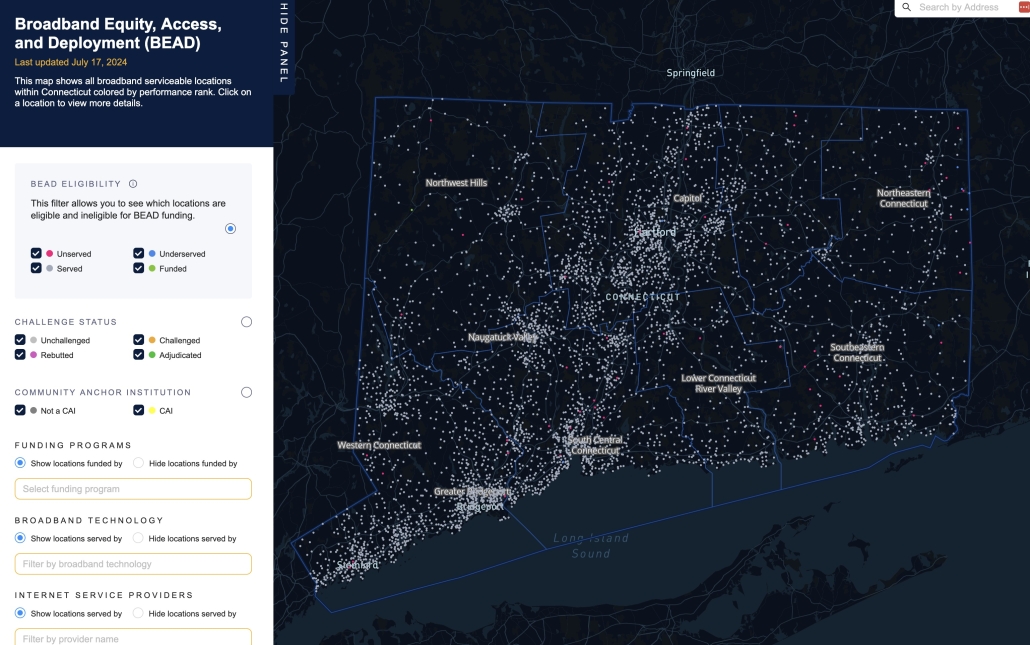Select the Challenge Status color-by radio button

pyautogui.click(x=246, y=322)
